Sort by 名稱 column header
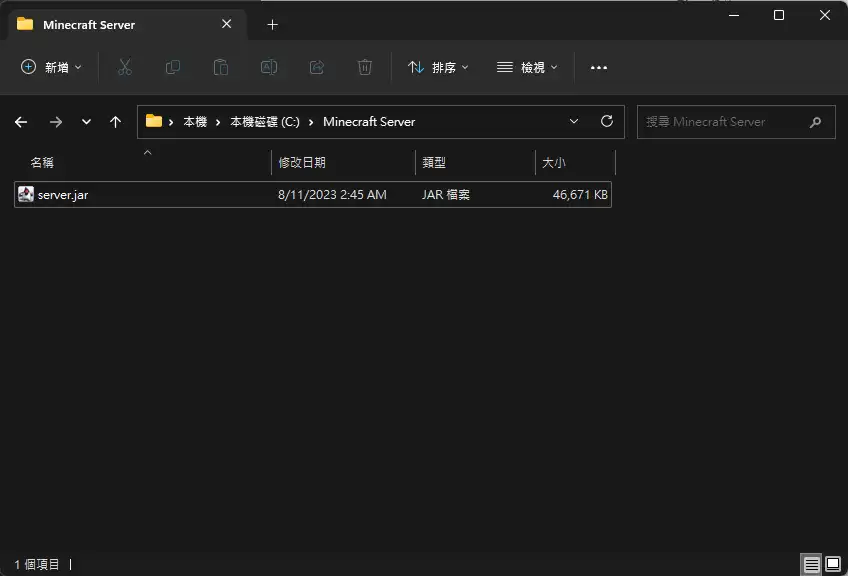848x576 pixels. coord(142,162)
